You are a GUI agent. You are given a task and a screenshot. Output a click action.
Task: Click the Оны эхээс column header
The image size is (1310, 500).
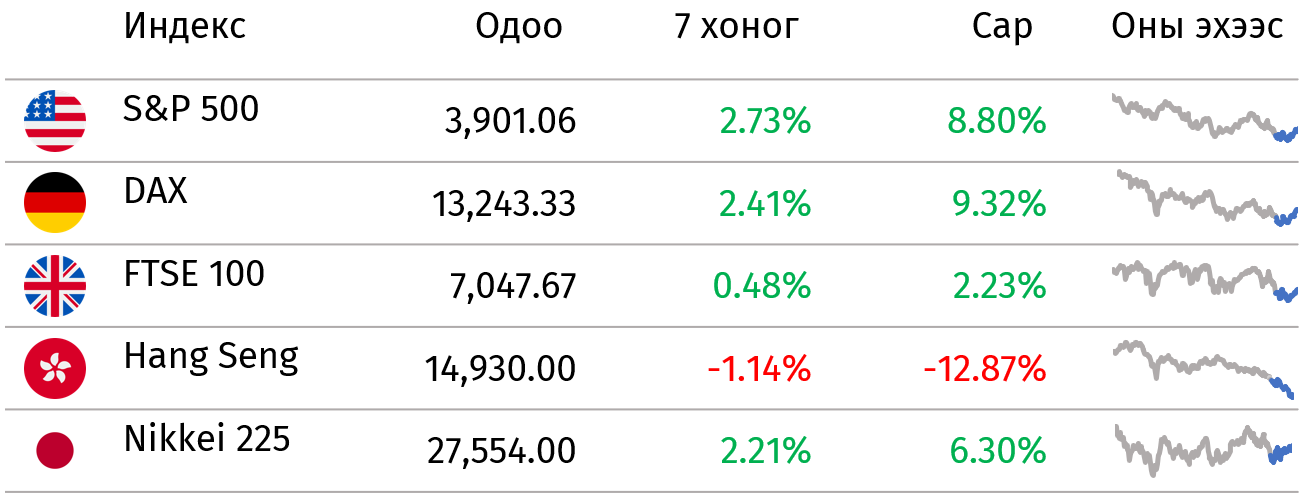(1197, 27)
